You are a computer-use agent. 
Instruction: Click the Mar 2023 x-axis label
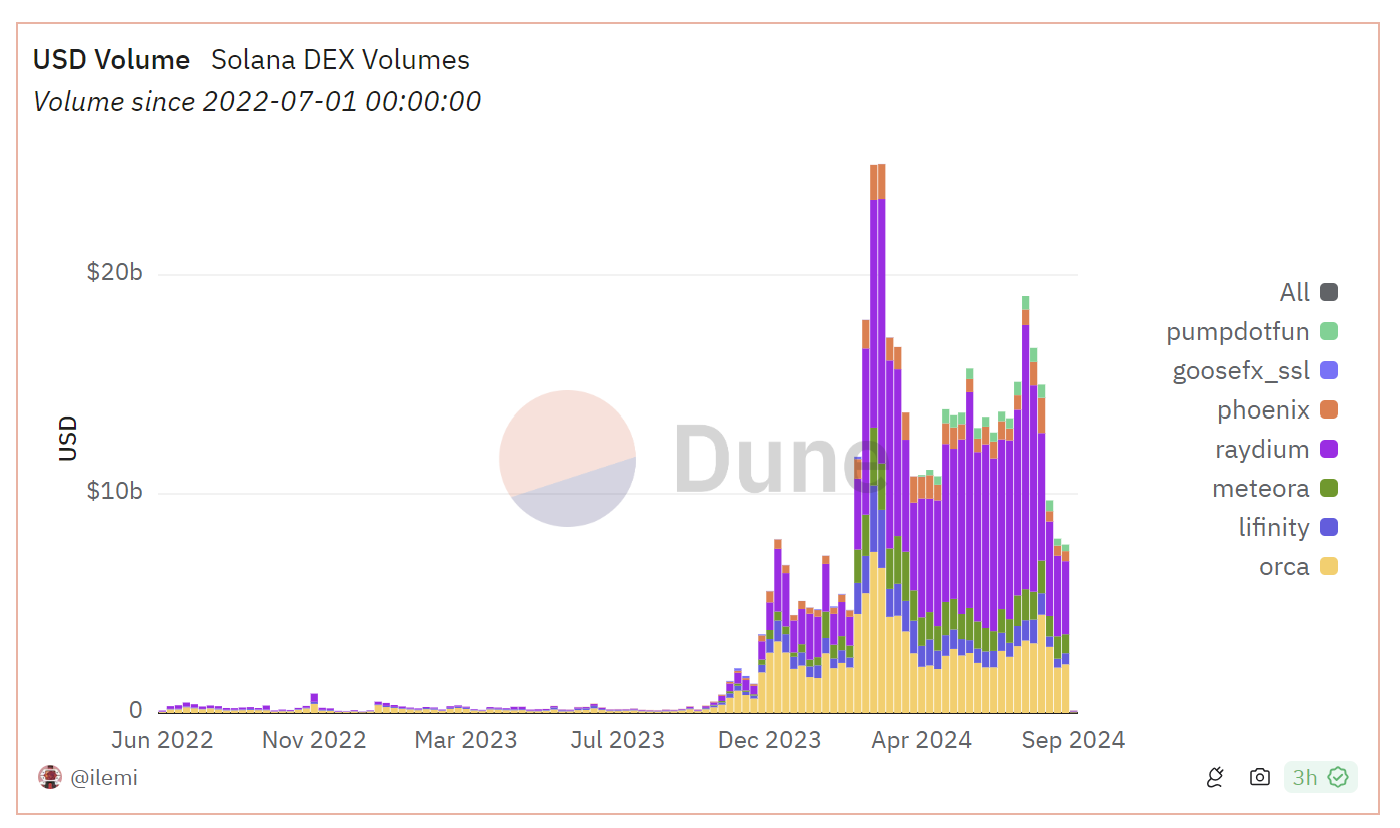466,740
